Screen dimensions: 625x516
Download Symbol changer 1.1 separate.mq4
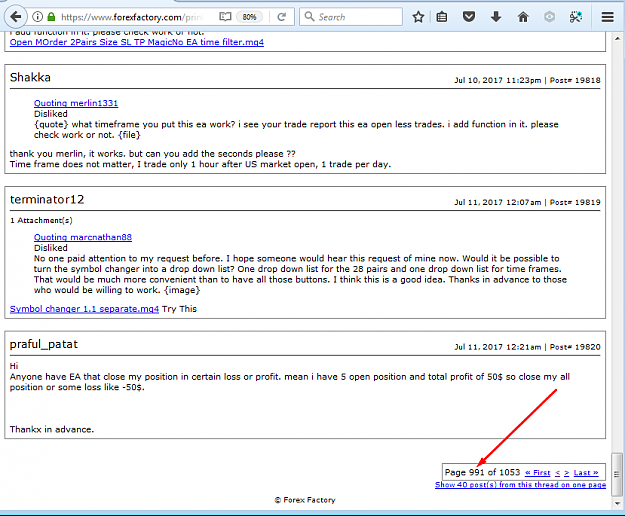[84, 309]
